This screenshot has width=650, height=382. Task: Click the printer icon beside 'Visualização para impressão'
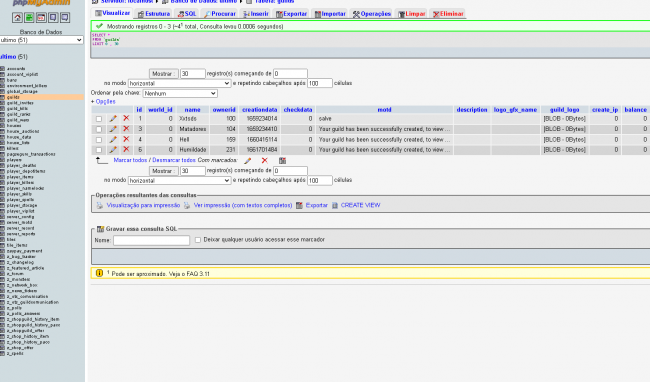click(99, 206)
